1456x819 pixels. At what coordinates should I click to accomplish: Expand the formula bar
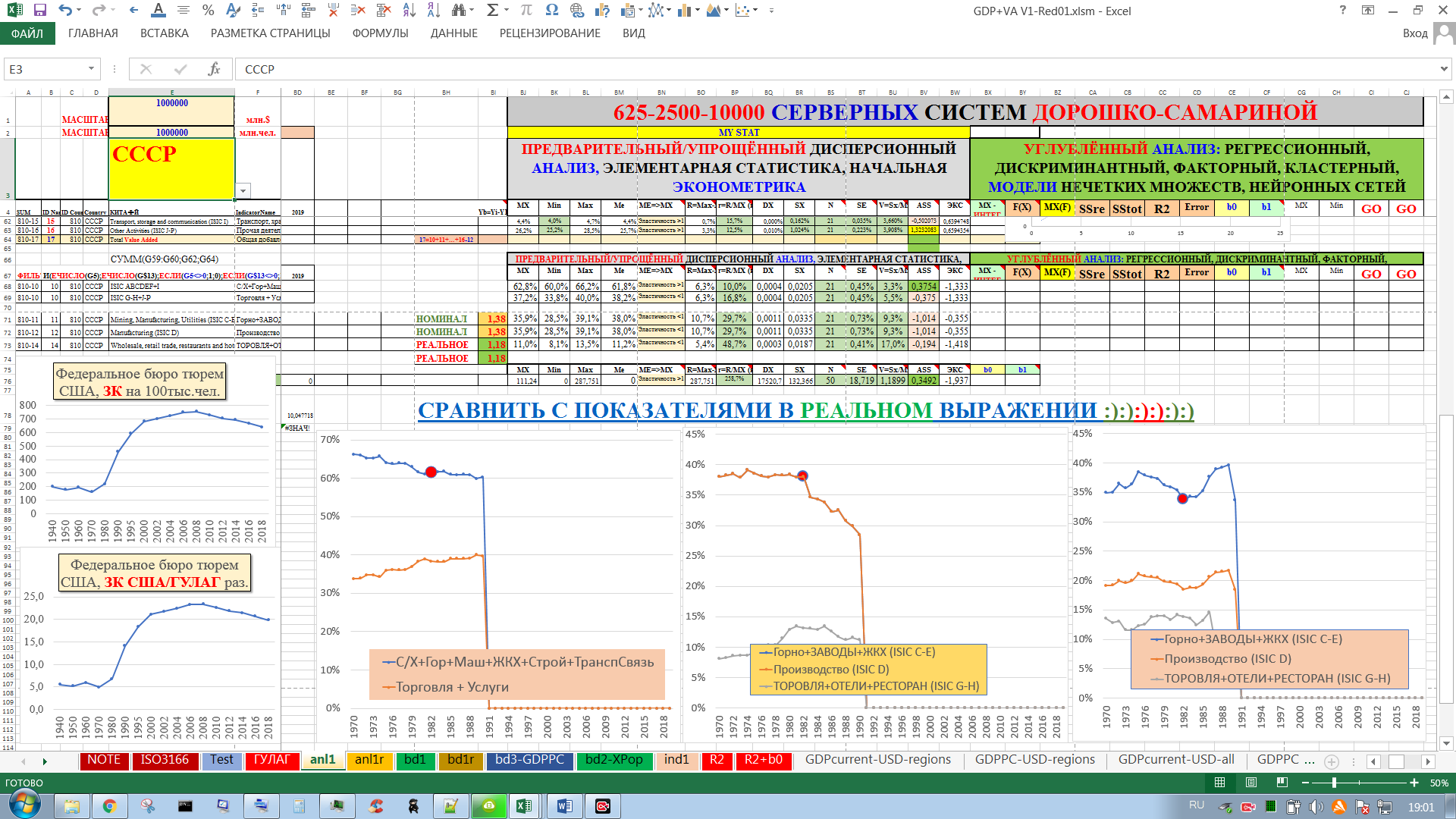pos(1443,69)
